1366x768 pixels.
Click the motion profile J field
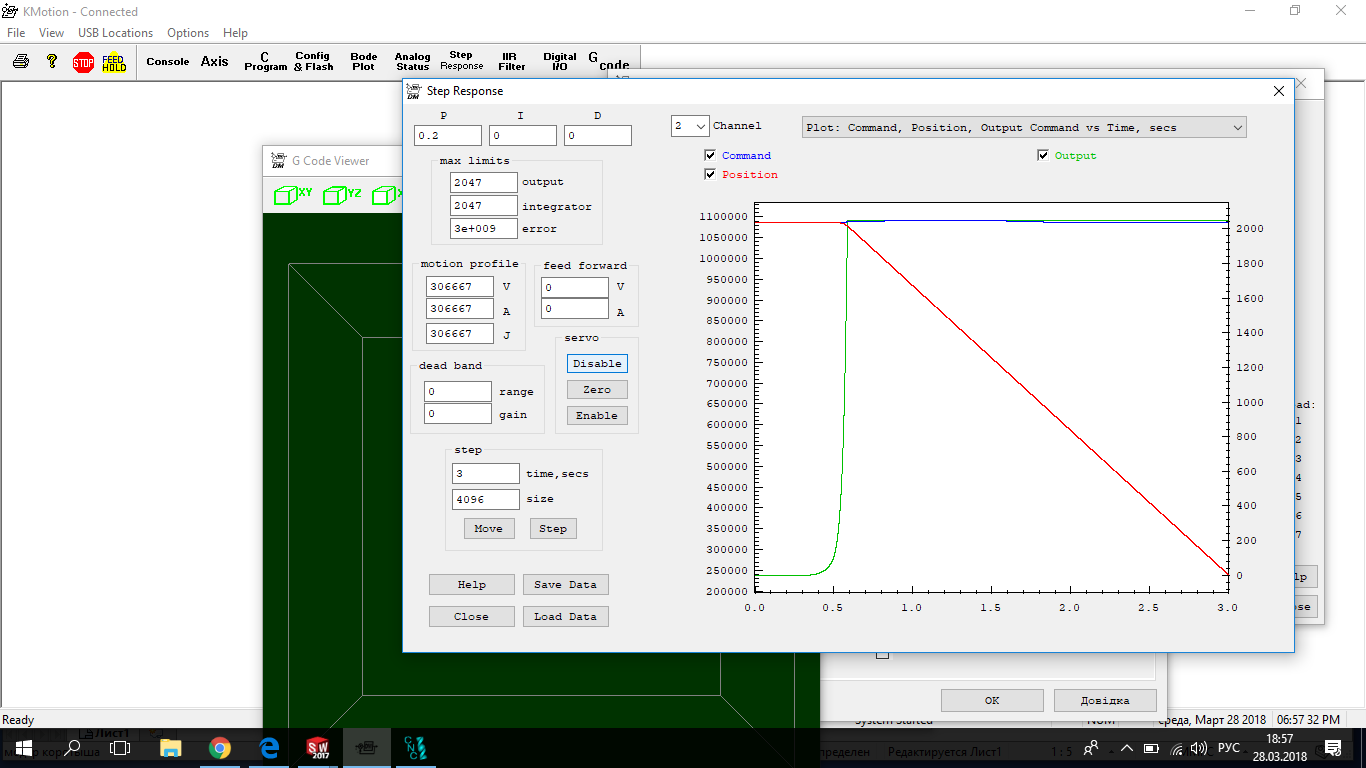[x=460, y=333]
